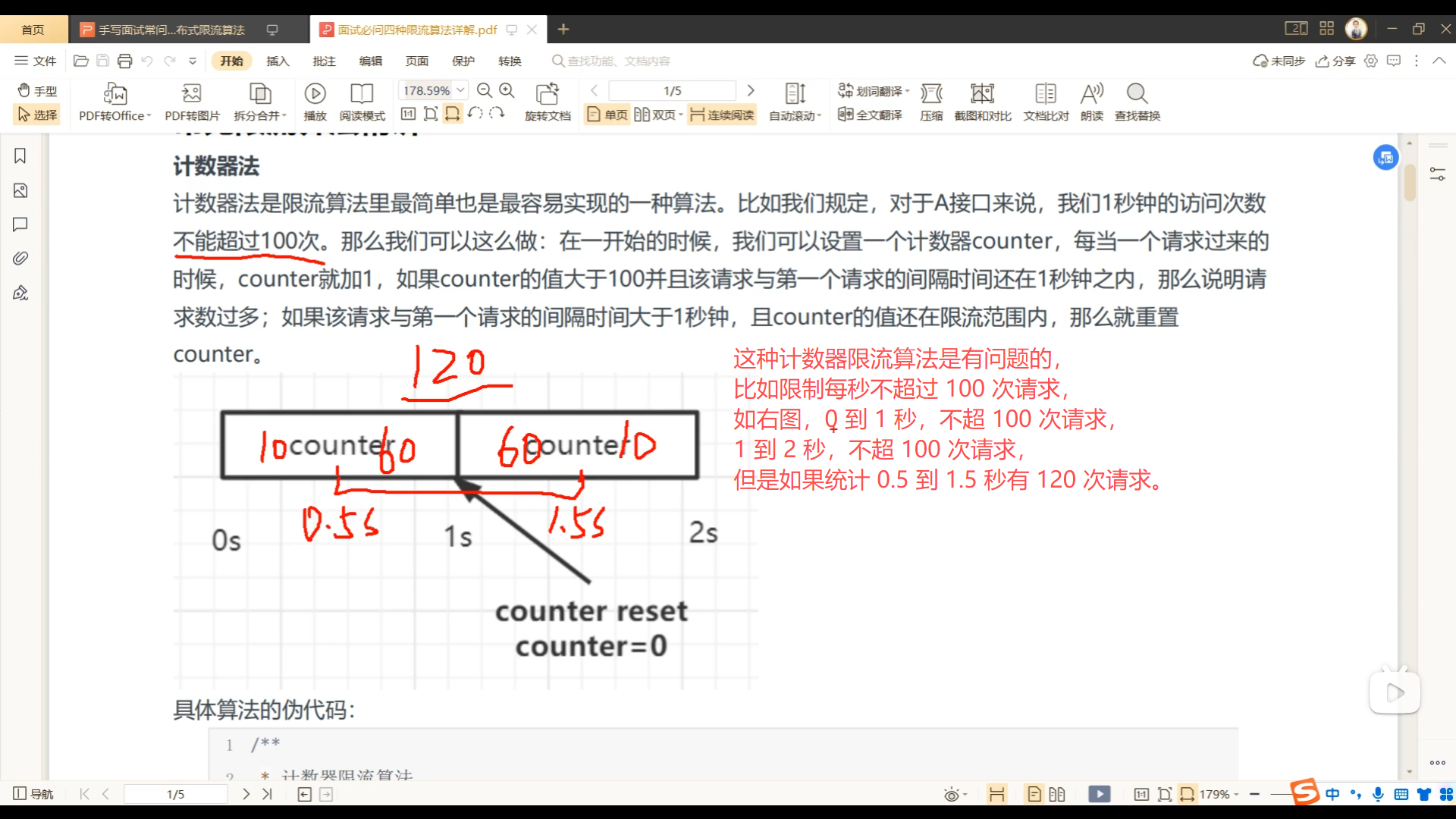Switch to the 手写面试常问 document tab
1456x819 pixels.
pyautogui.click(x=171, y=30)
